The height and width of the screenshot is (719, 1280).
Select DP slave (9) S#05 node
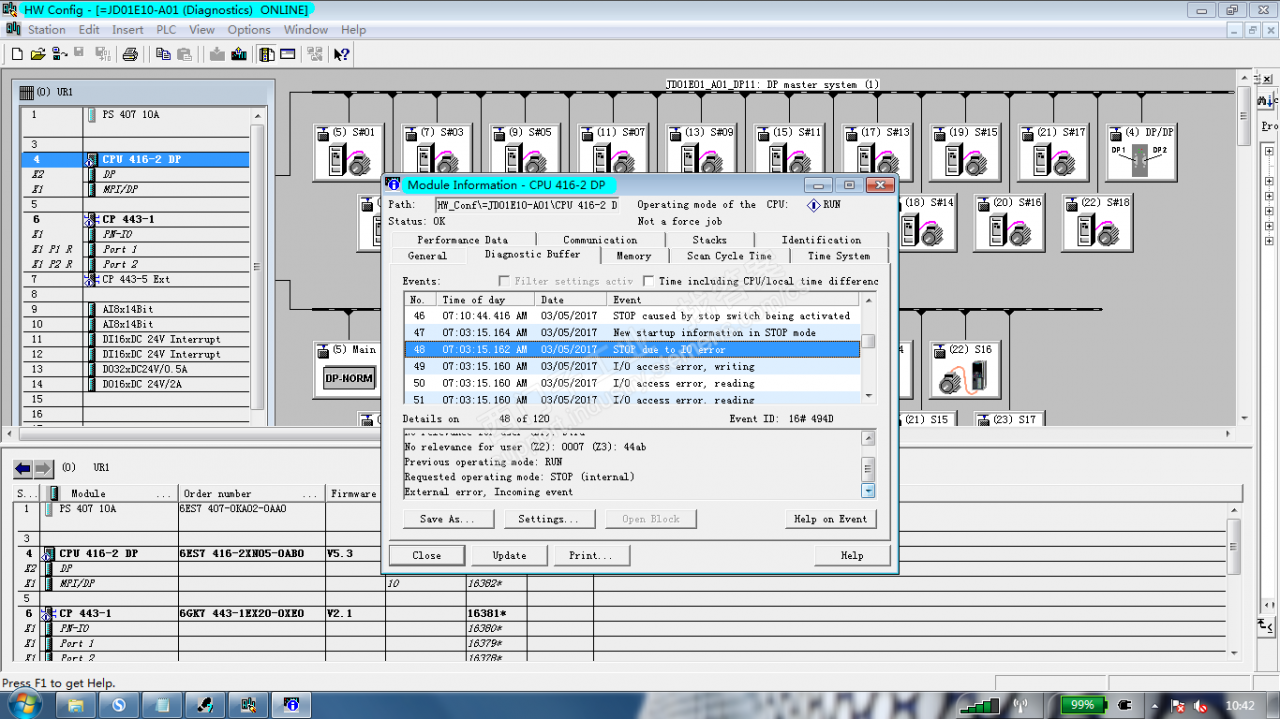525,152
